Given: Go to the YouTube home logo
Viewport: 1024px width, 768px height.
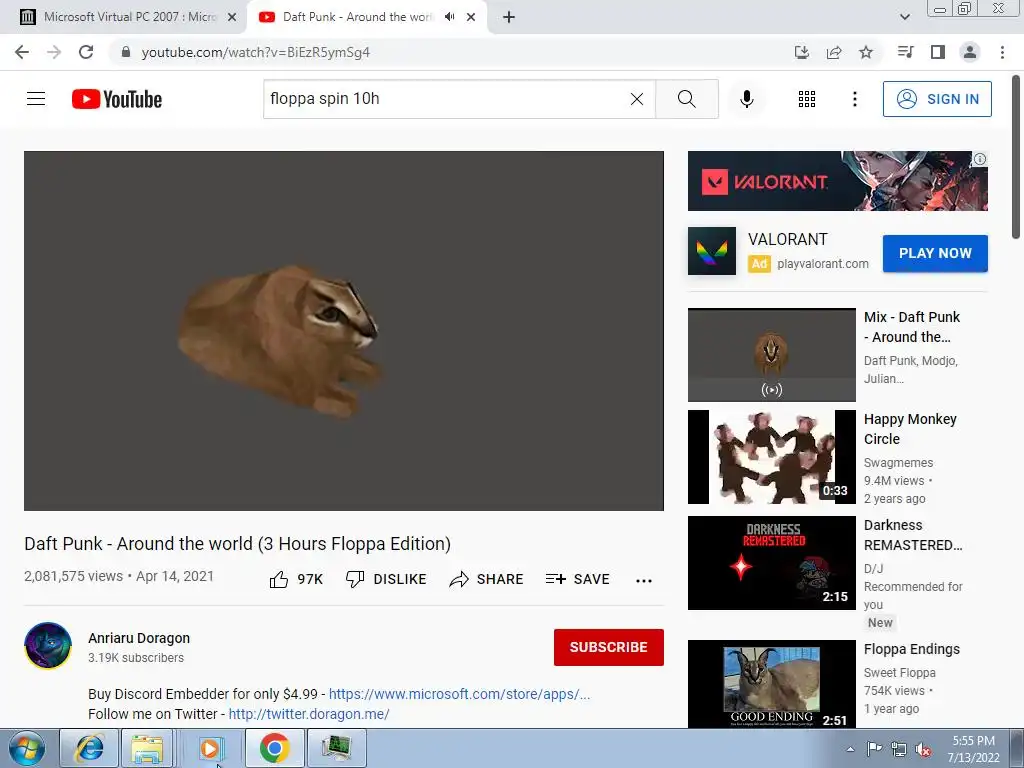Looking at the screenshot, I should click(117, 99).
